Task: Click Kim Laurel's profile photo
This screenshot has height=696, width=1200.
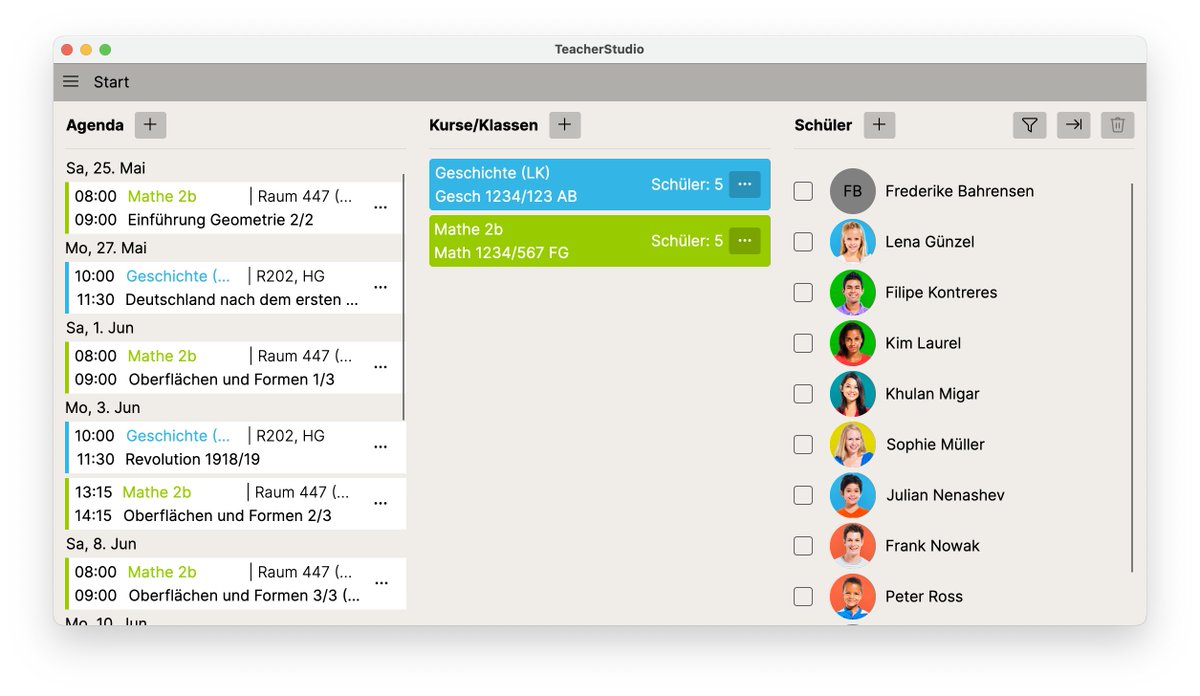Action: [x=853, y=343]
